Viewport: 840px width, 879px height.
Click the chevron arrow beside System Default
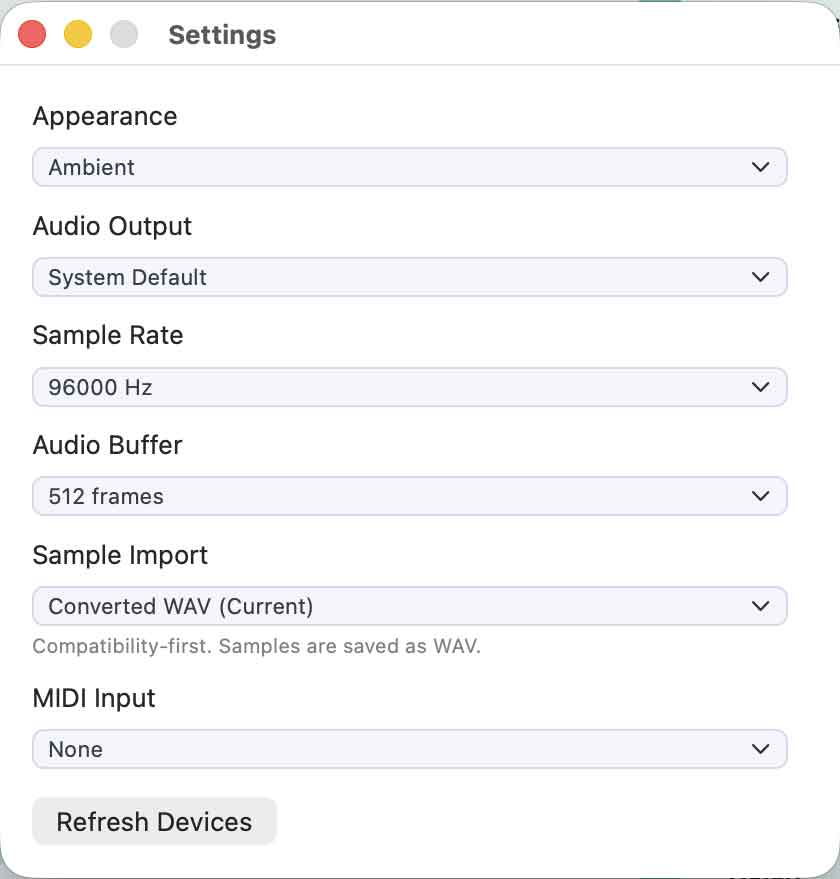(760, 277)
